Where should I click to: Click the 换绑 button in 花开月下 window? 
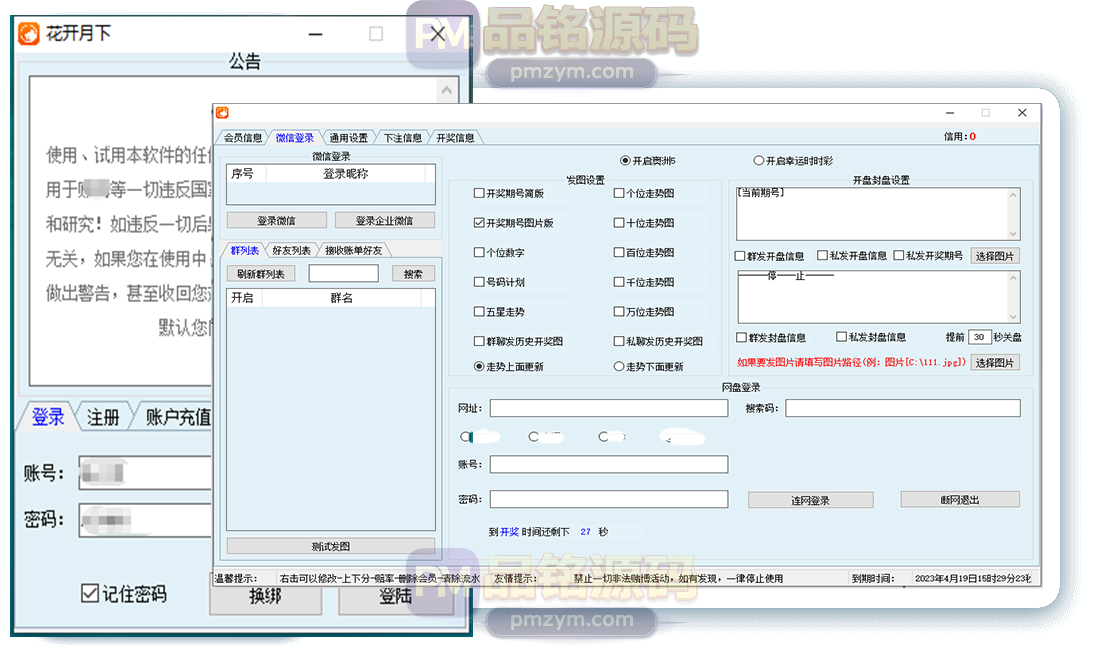click(x=265, y=597)
